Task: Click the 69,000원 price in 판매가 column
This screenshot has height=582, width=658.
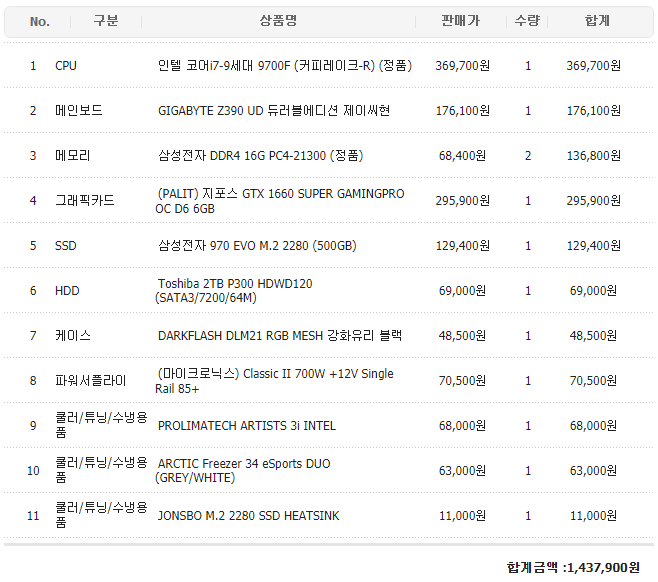Action: [462, 290]
